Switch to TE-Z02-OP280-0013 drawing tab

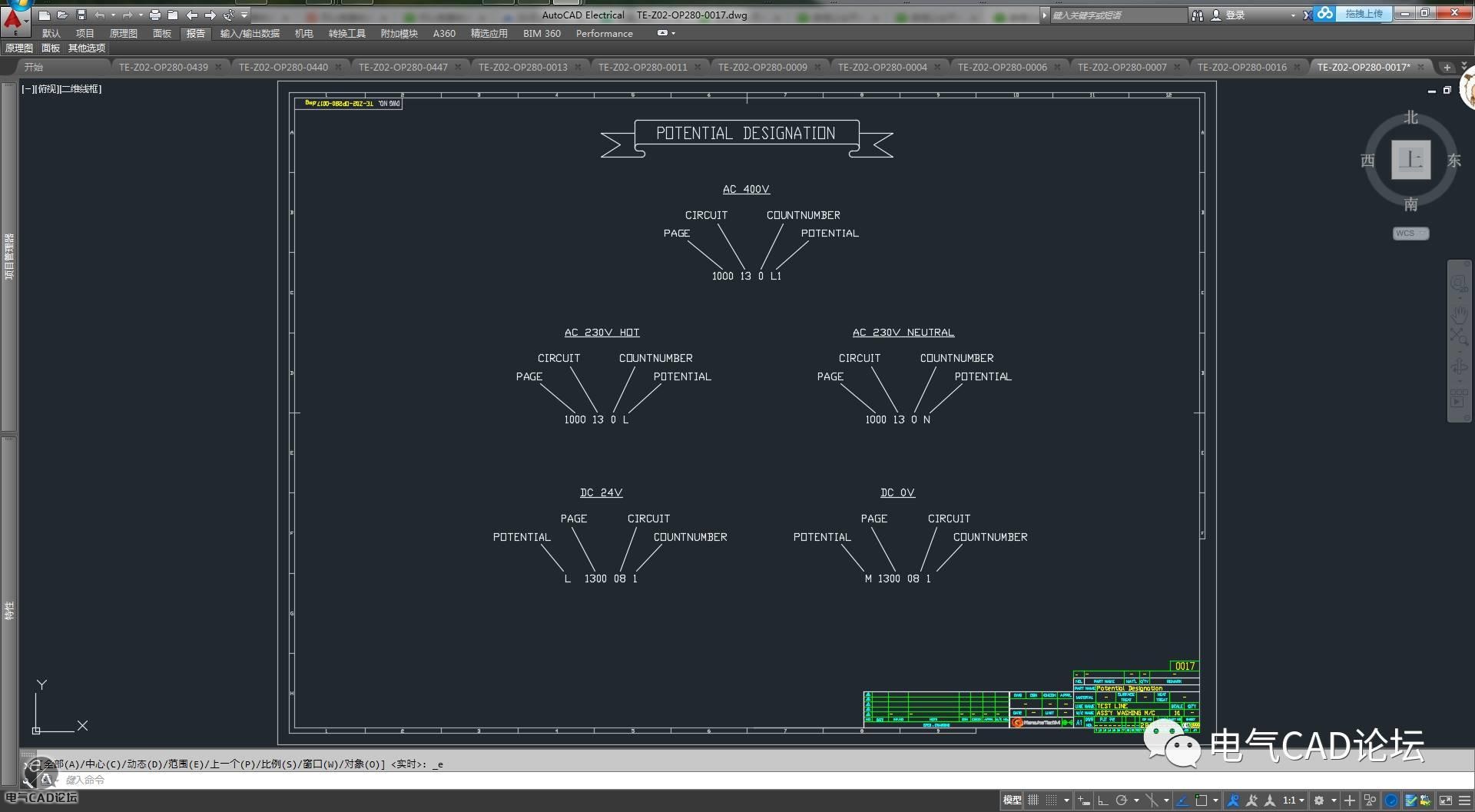coord(522,68)
